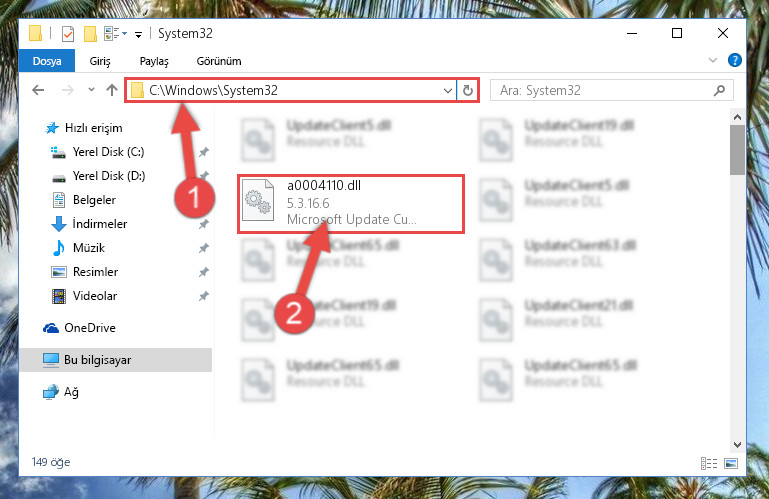Switch to details view icon in status bar
Screen dimensions: 769x499
(x=708, y=463)
